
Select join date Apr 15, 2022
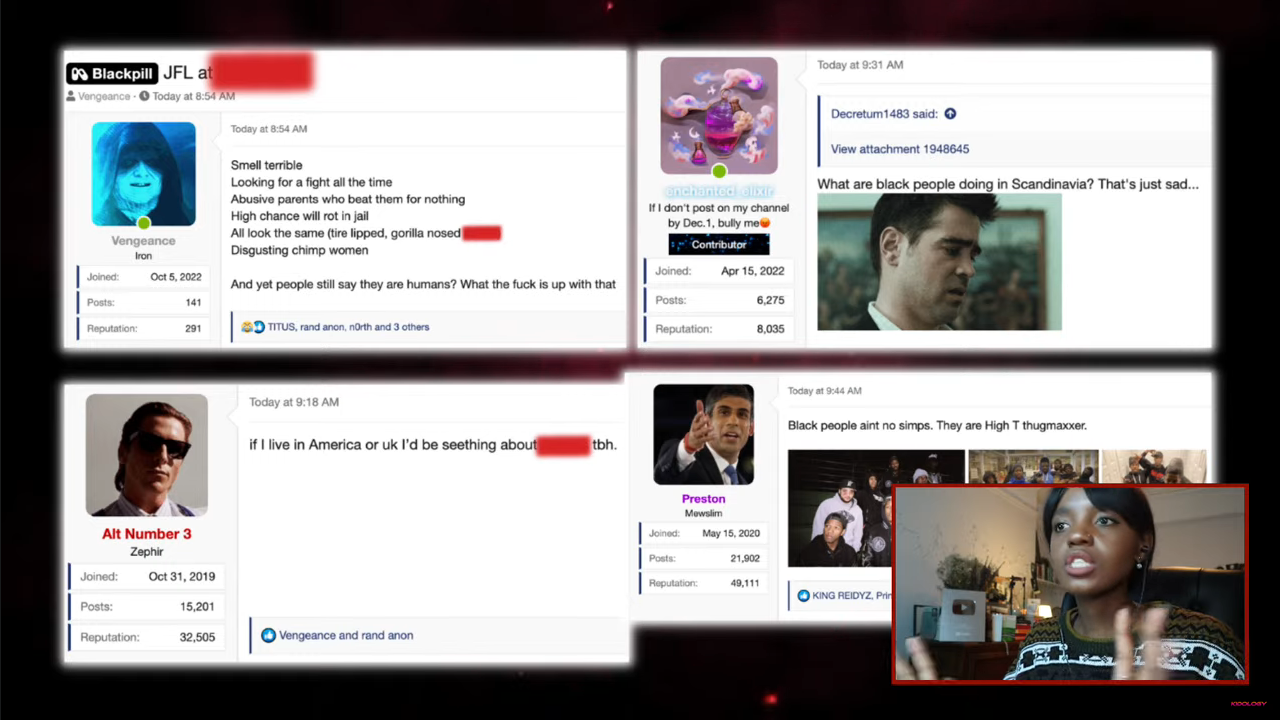click(x=752, y=271)
